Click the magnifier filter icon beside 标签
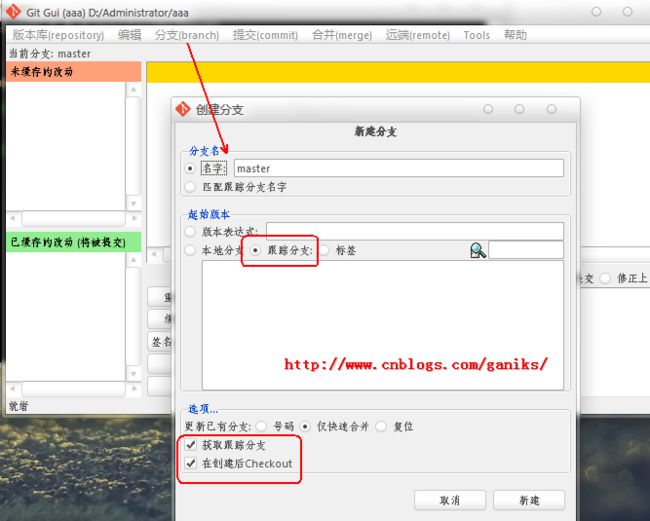Image resolution: width=650 pixels, height=521 pixels. click(478, 250)
